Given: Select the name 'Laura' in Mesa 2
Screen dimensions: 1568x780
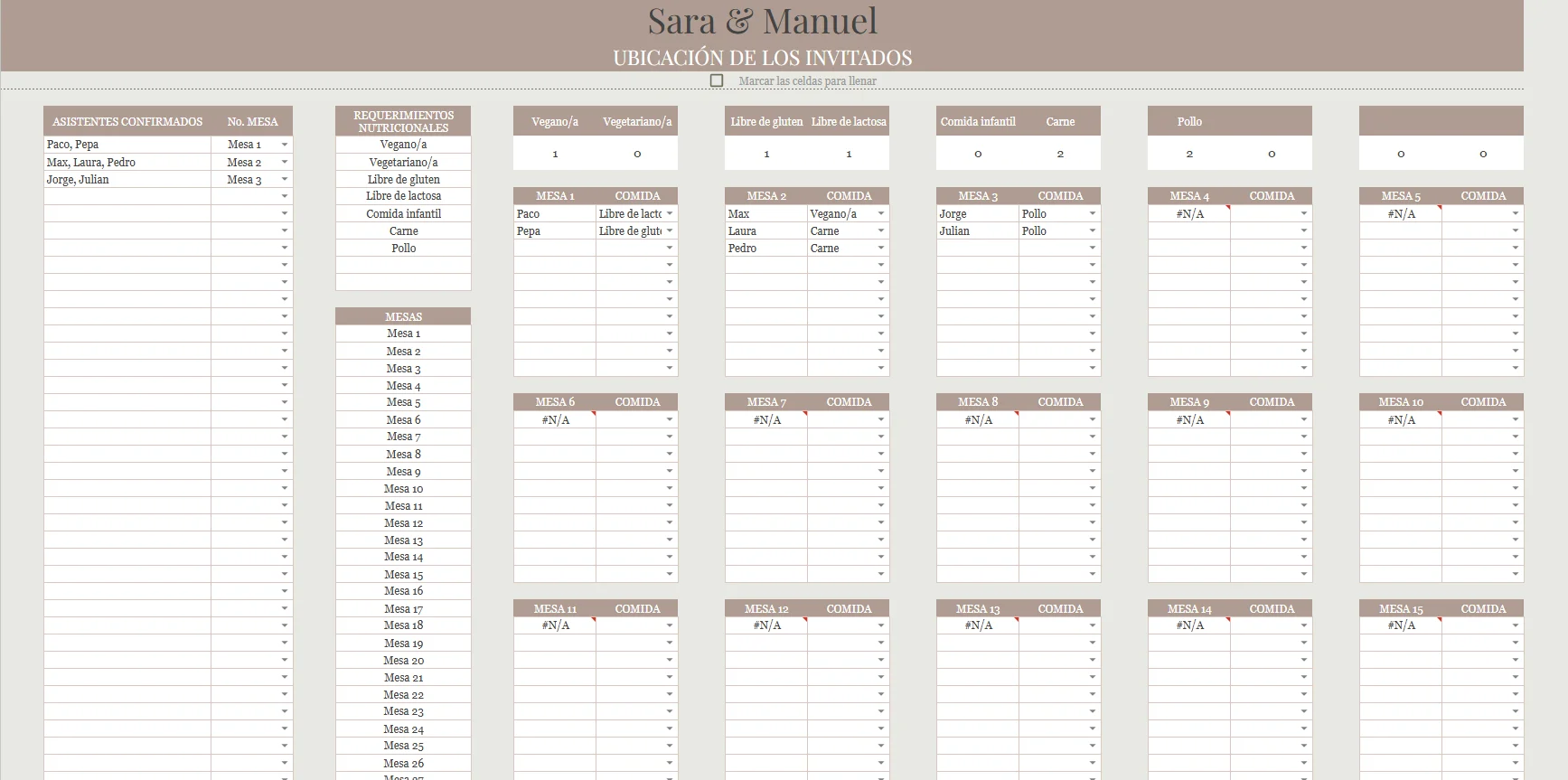Looking at the screenshot, I should [x=766, y=231].
